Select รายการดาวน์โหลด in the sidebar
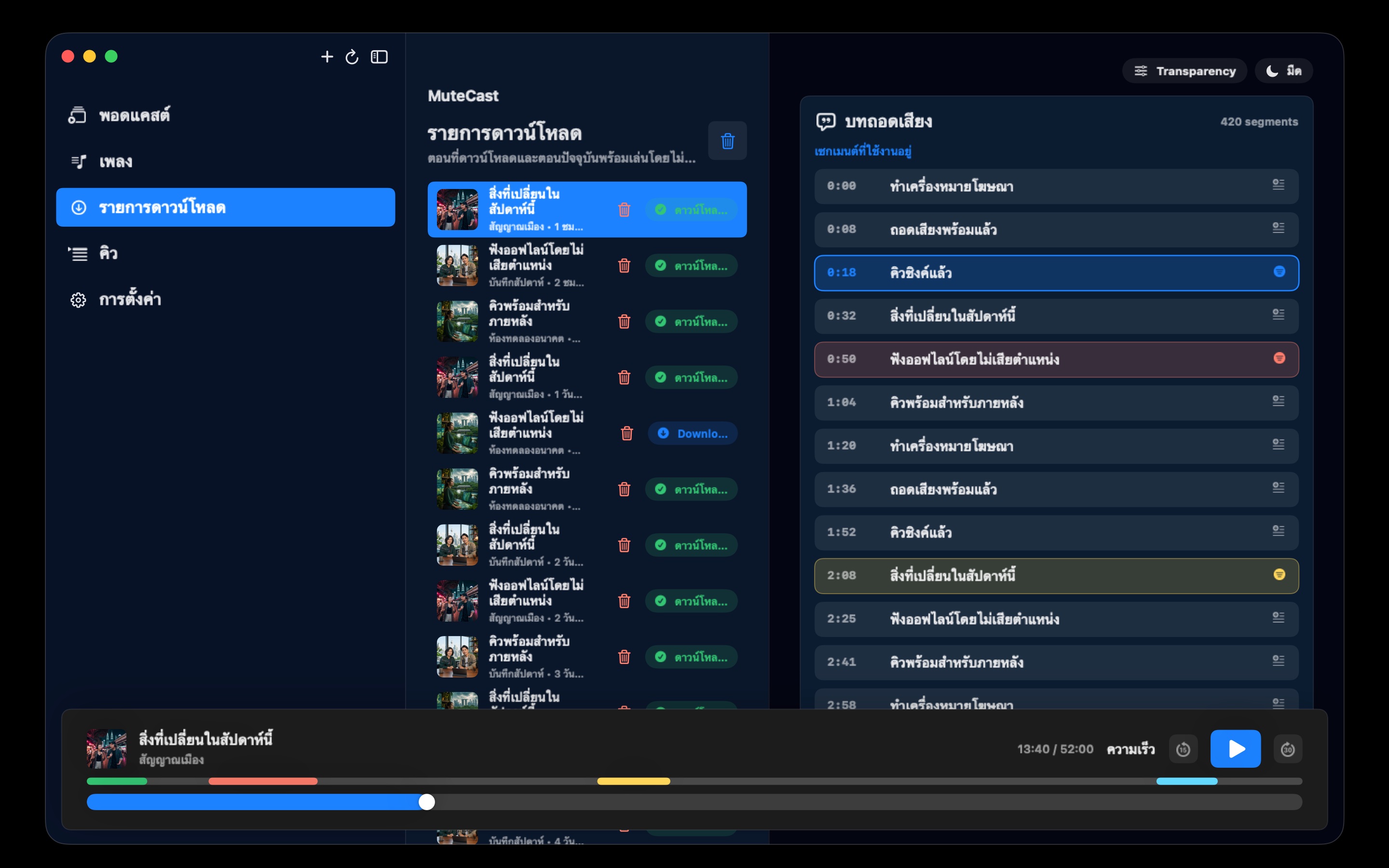 (226, 207)
